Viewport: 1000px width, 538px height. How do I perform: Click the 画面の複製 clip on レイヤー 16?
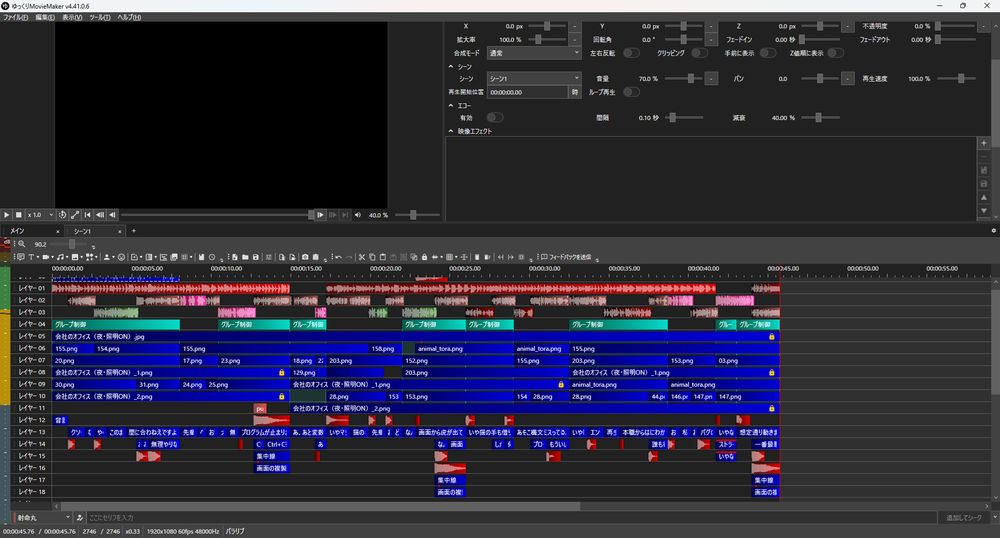pyautogui.click(x=272, y=468)
